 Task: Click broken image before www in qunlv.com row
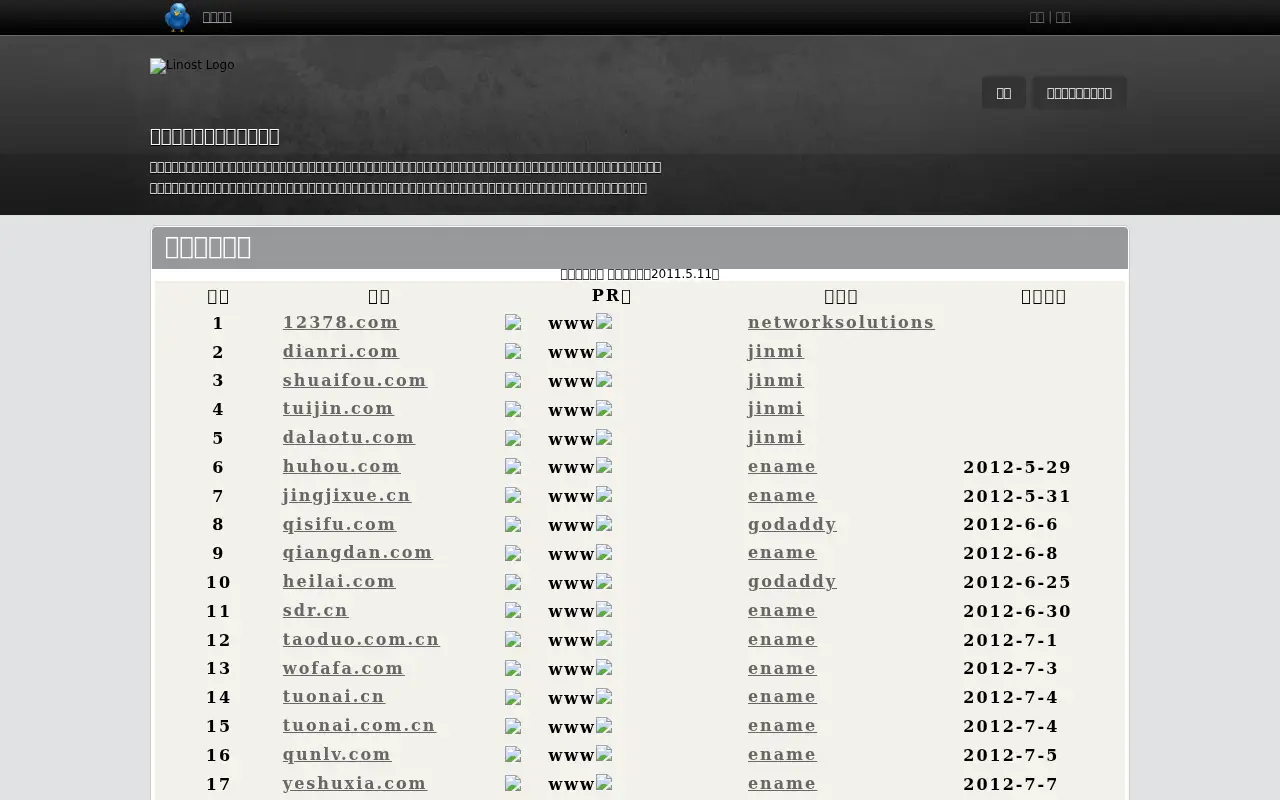pyautogui.click(x=513, y=755)
